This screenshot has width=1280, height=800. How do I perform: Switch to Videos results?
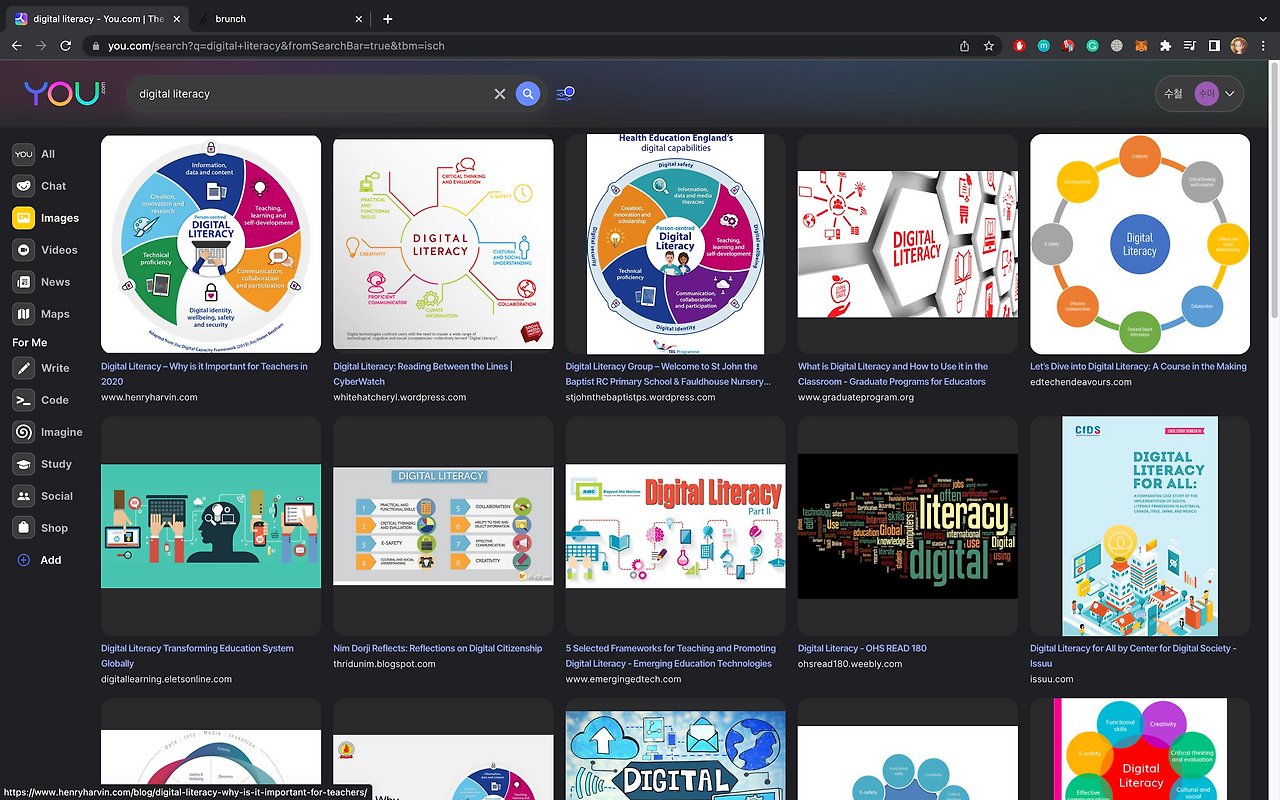click(45, 250)
